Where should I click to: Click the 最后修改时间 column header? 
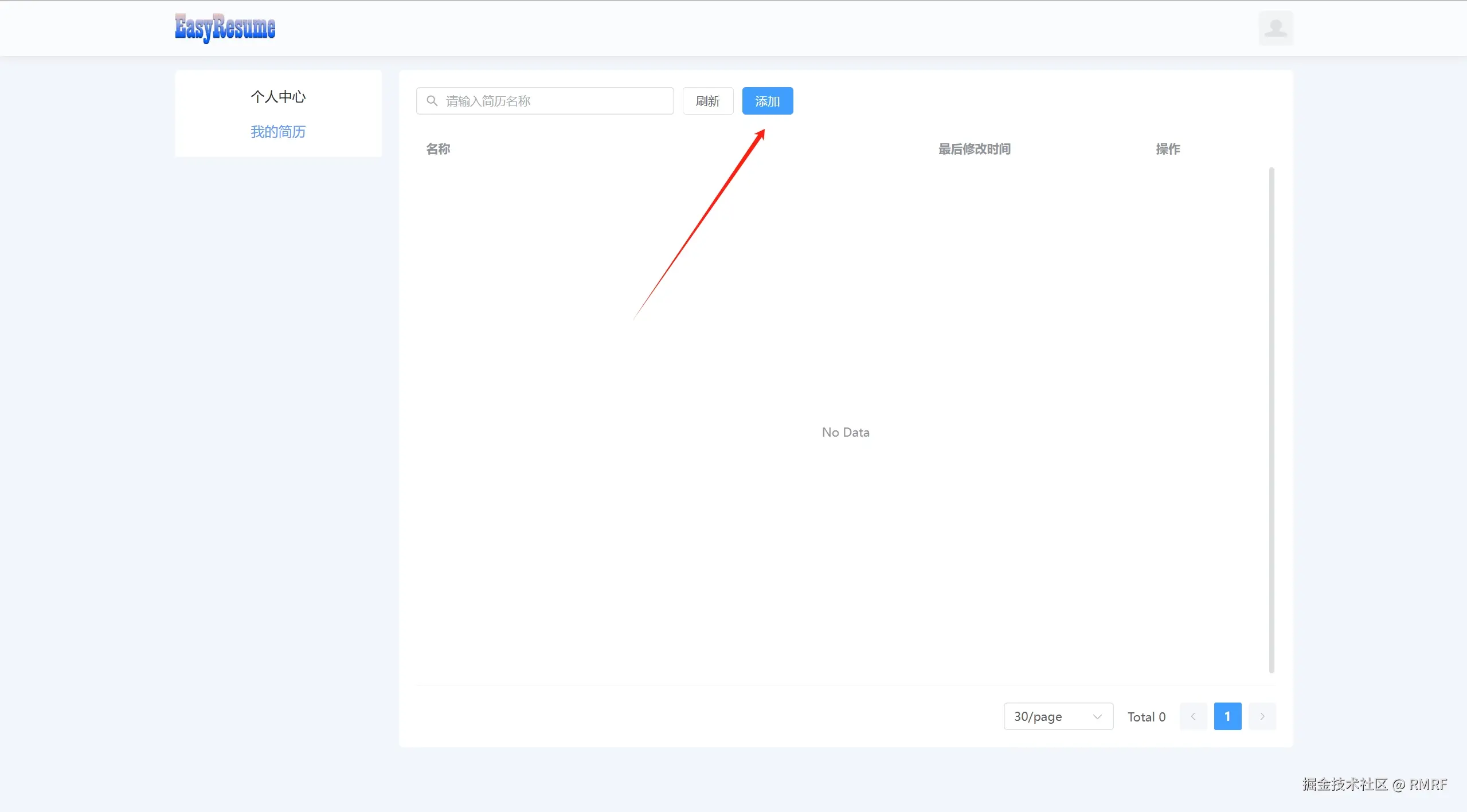coord(974,149)
